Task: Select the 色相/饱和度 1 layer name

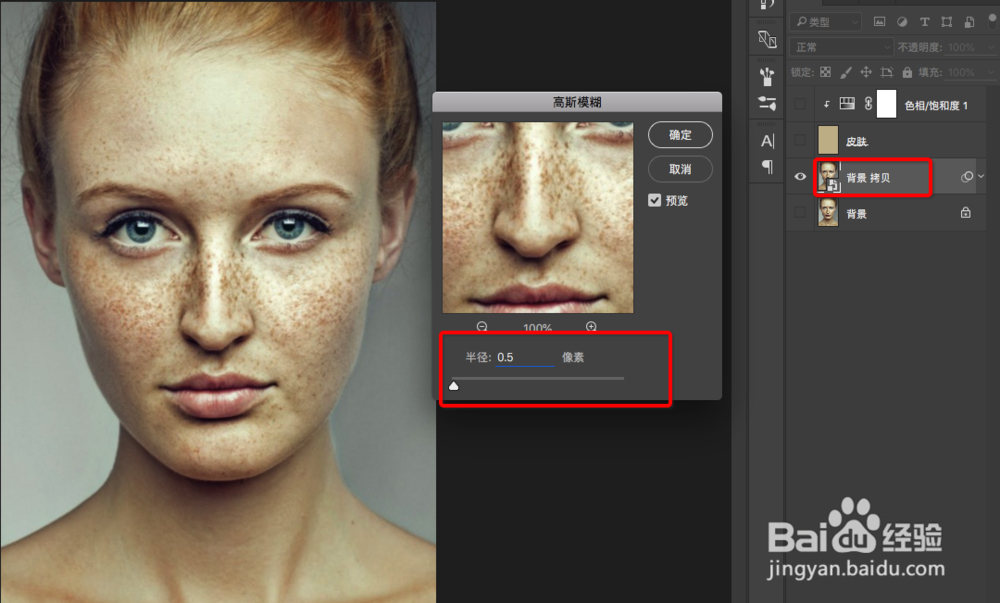Action: (x=936, y=105)
